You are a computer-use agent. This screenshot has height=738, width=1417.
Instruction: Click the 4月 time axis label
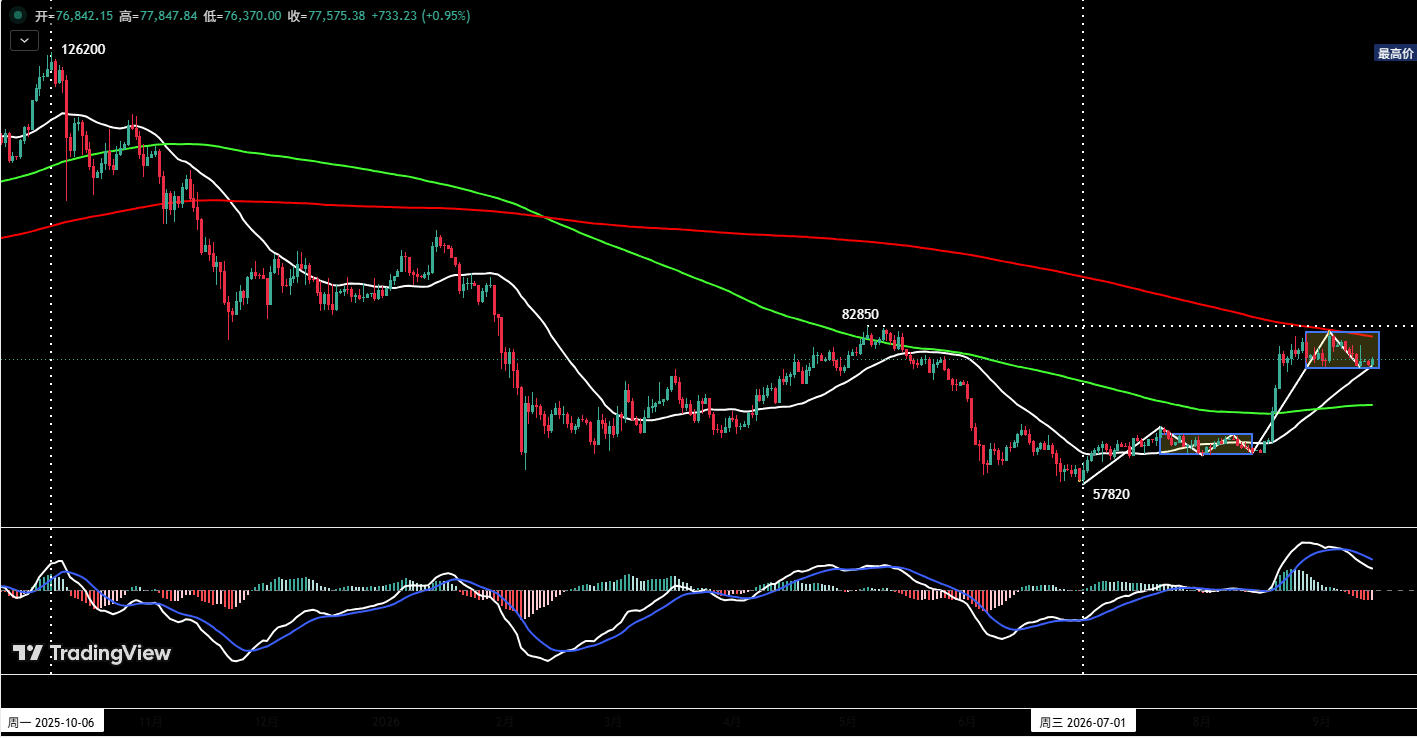(732, 722)
